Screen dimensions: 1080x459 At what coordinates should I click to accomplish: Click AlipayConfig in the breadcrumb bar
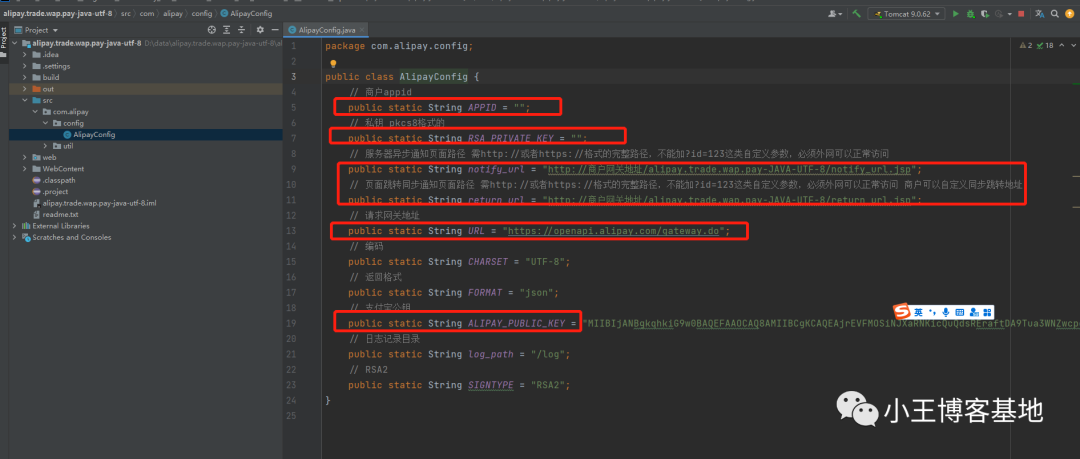click(246, 13)
